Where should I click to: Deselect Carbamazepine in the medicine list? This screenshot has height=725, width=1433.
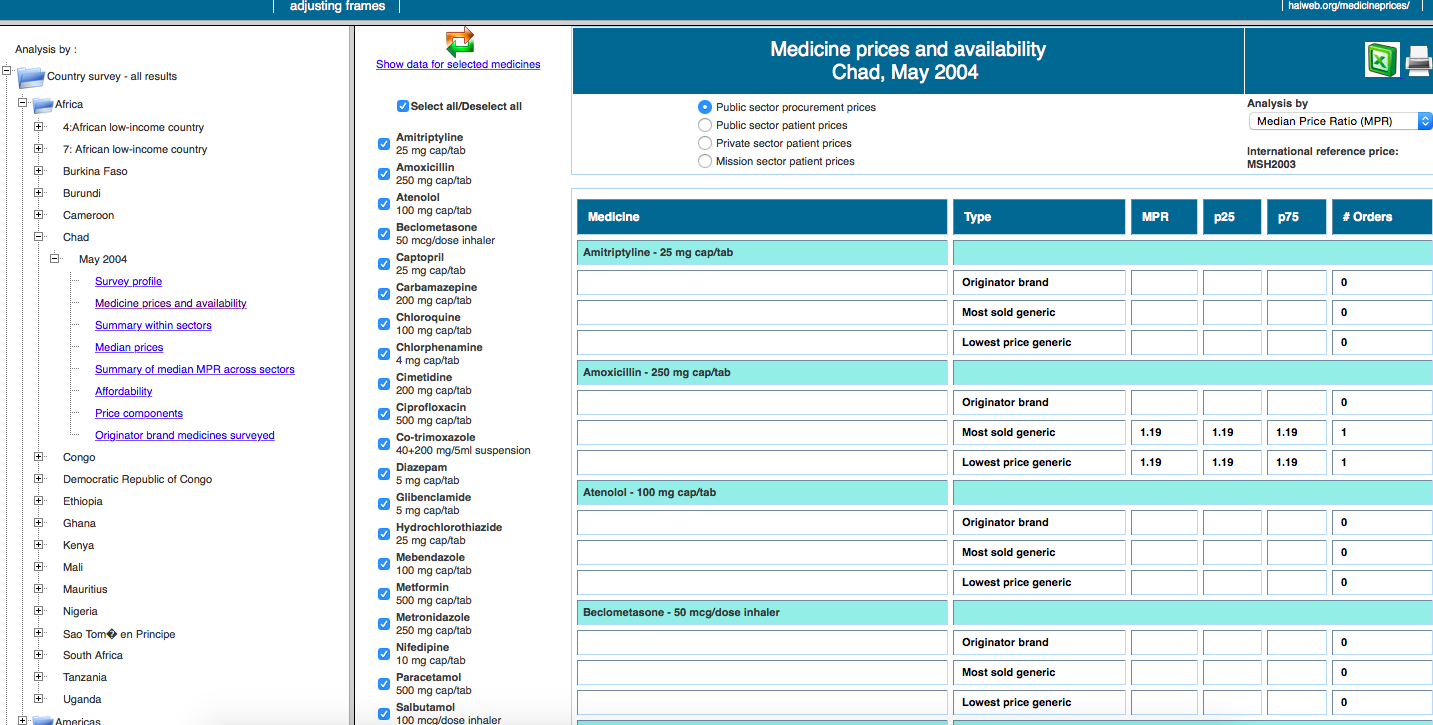(384, 294)
